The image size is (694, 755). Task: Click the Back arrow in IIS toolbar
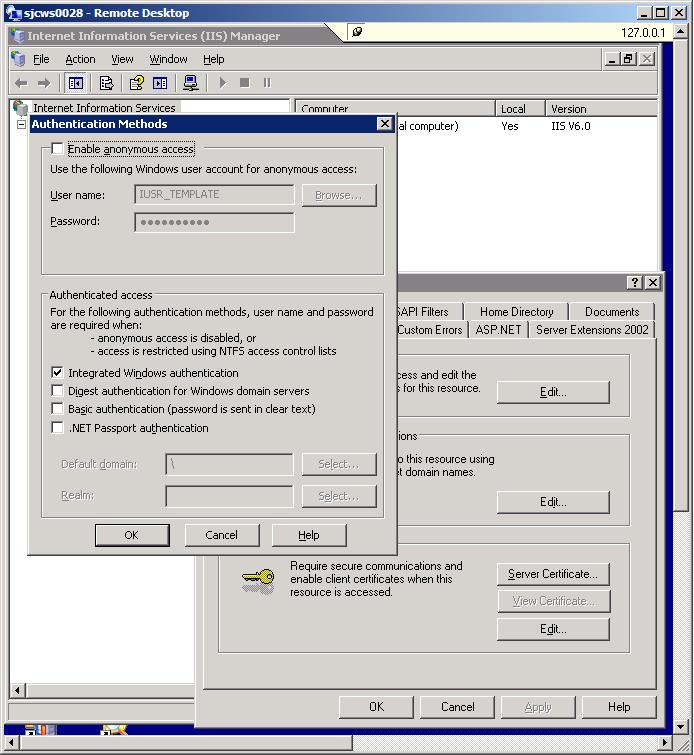[x=20, y=83]
